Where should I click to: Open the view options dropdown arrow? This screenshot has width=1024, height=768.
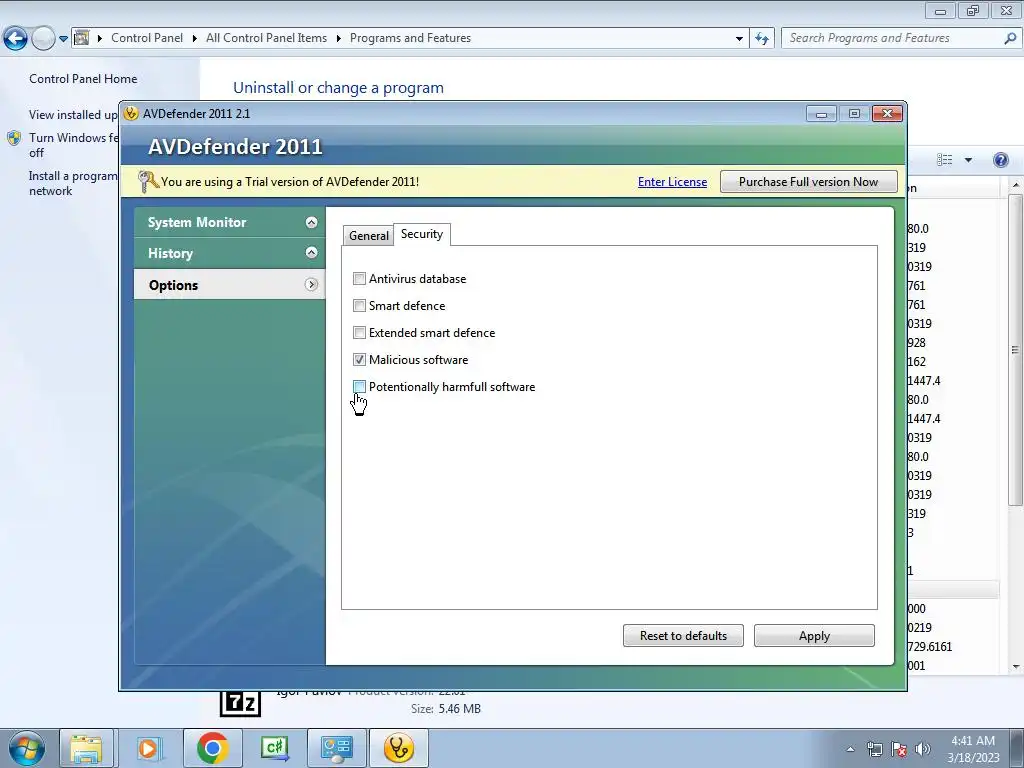point(968,160)
